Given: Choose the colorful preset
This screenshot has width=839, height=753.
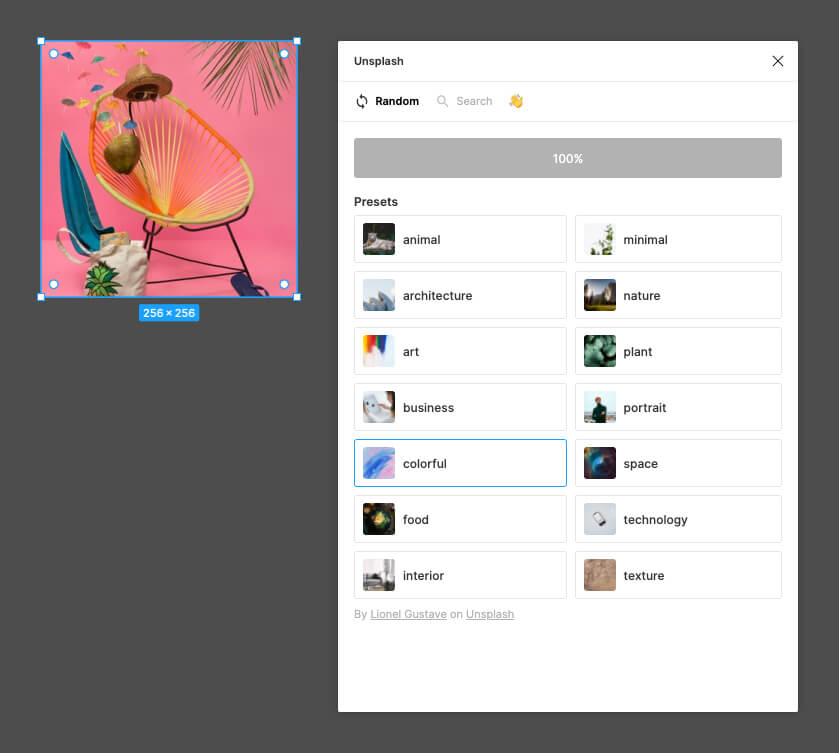Looking at the screenshot, I should [x=460, y=463].
